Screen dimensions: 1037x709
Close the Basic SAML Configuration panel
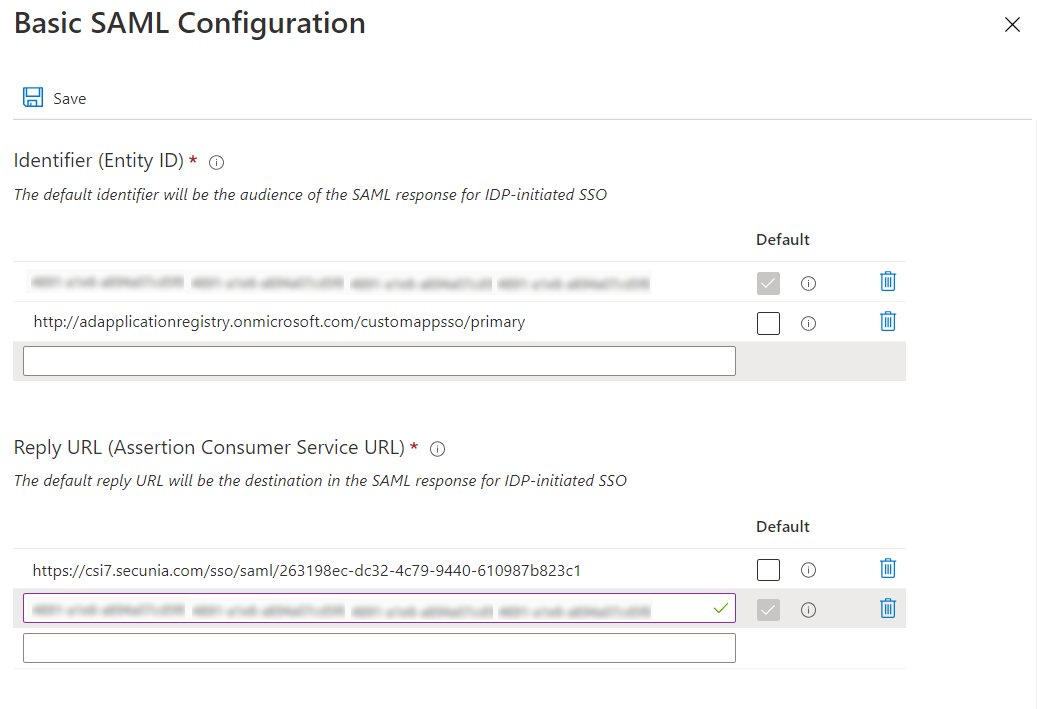[1012, 25]
